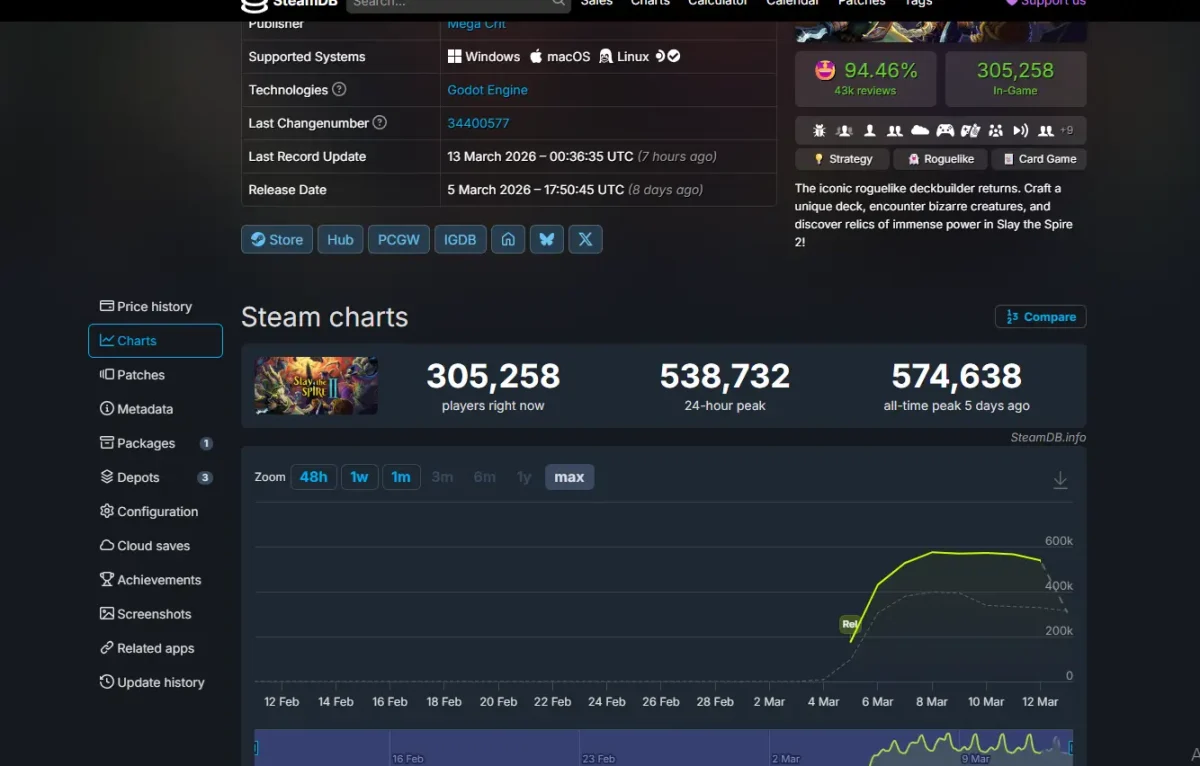Screen dimensions: 1200x766
Task: Open the Bluesky butterfly icon
Action: pyautogui.click(x=547, y=239)
